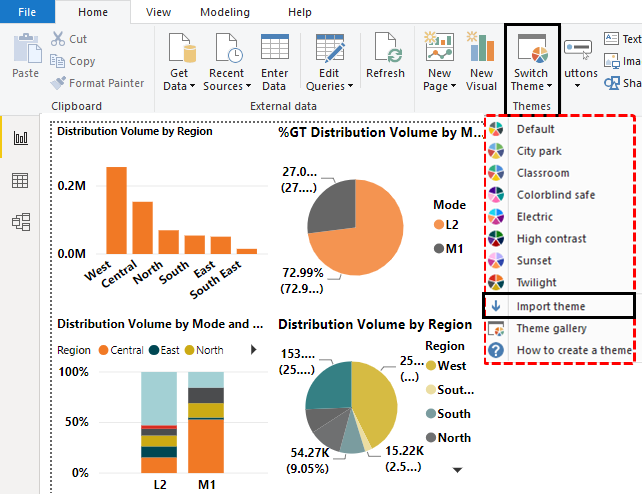Expand the Switch Theme dropdown arrow

click(549, 86)
